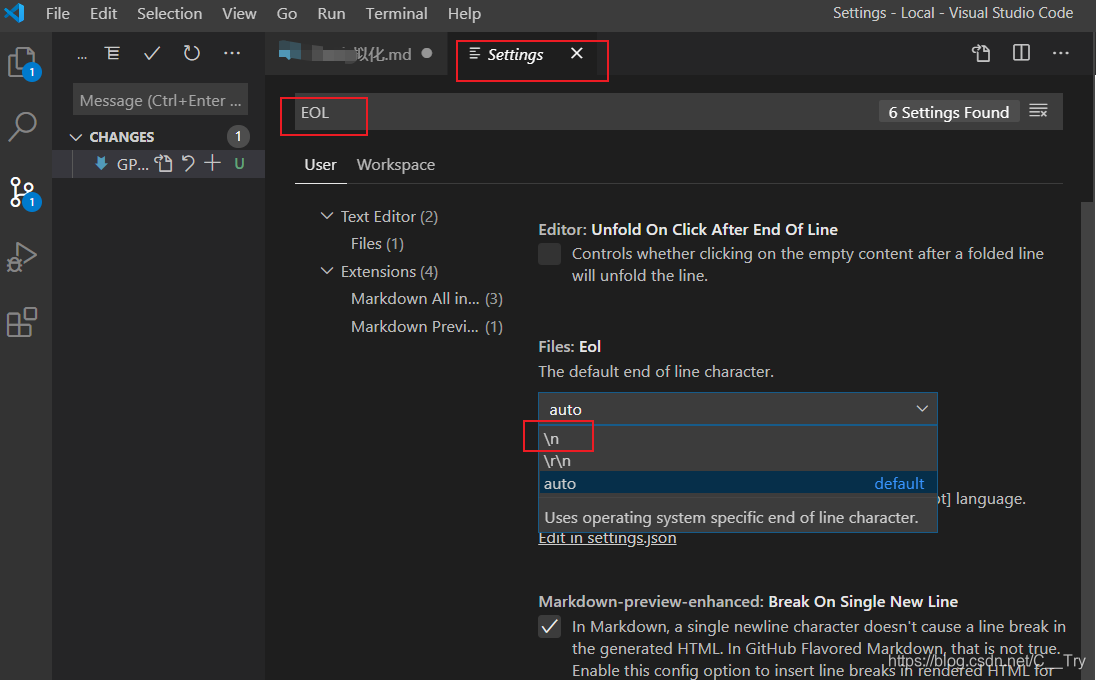
Task: Switch to the User settings tab
Action: click(x=320, y=165)
